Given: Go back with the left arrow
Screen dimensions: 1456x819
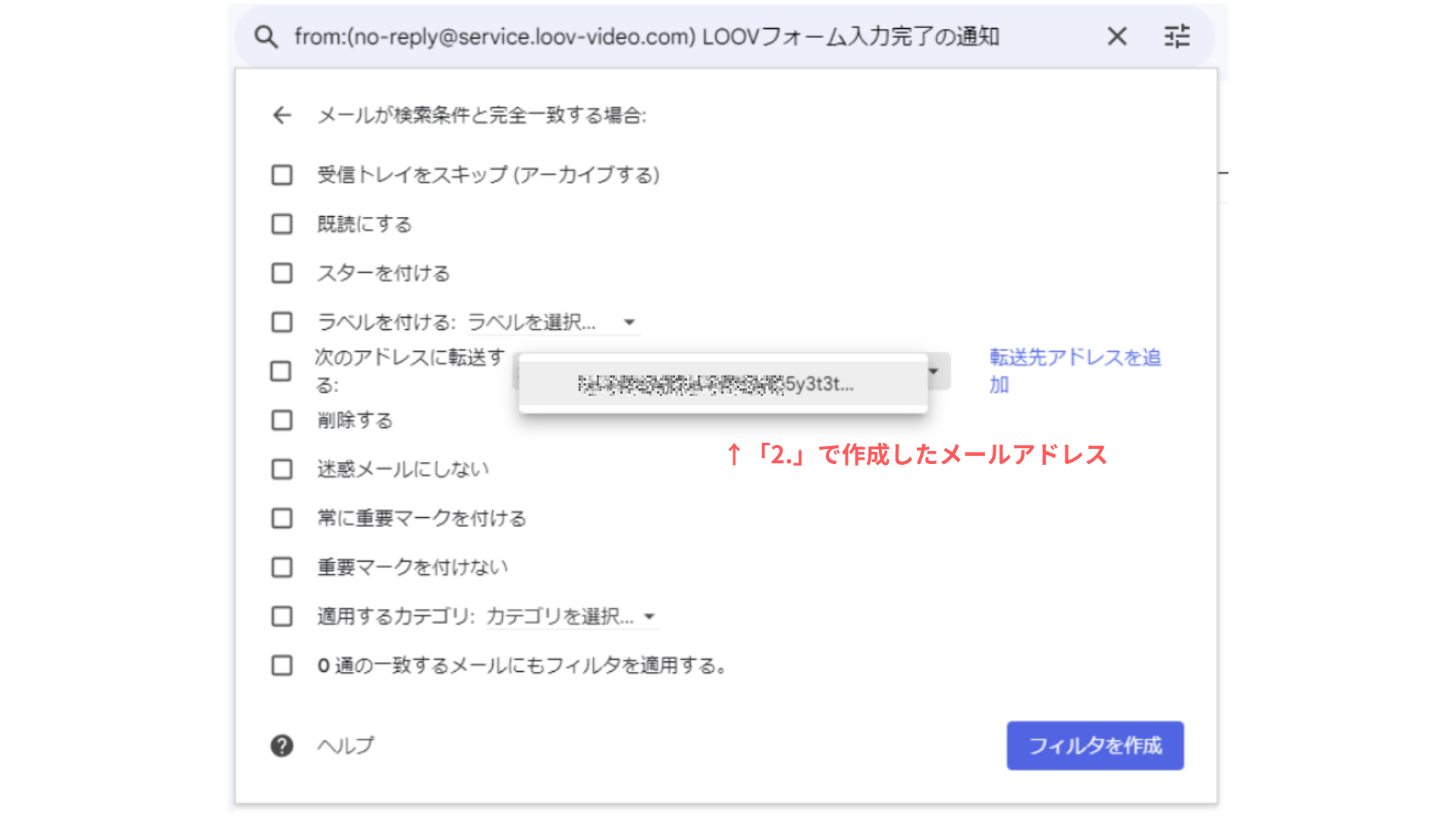Looking at the screenshot, I should 282,115.
